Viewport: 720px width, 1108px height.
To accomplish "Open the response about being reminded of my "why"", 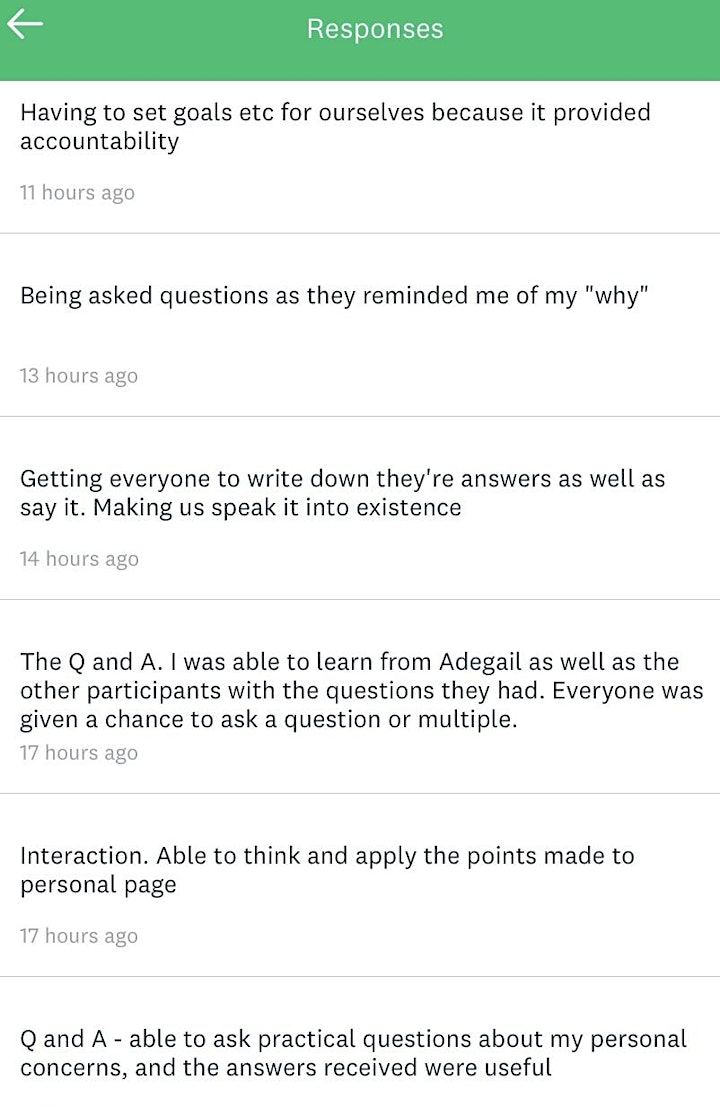I will pyautogui.click(x=360, y=325).
